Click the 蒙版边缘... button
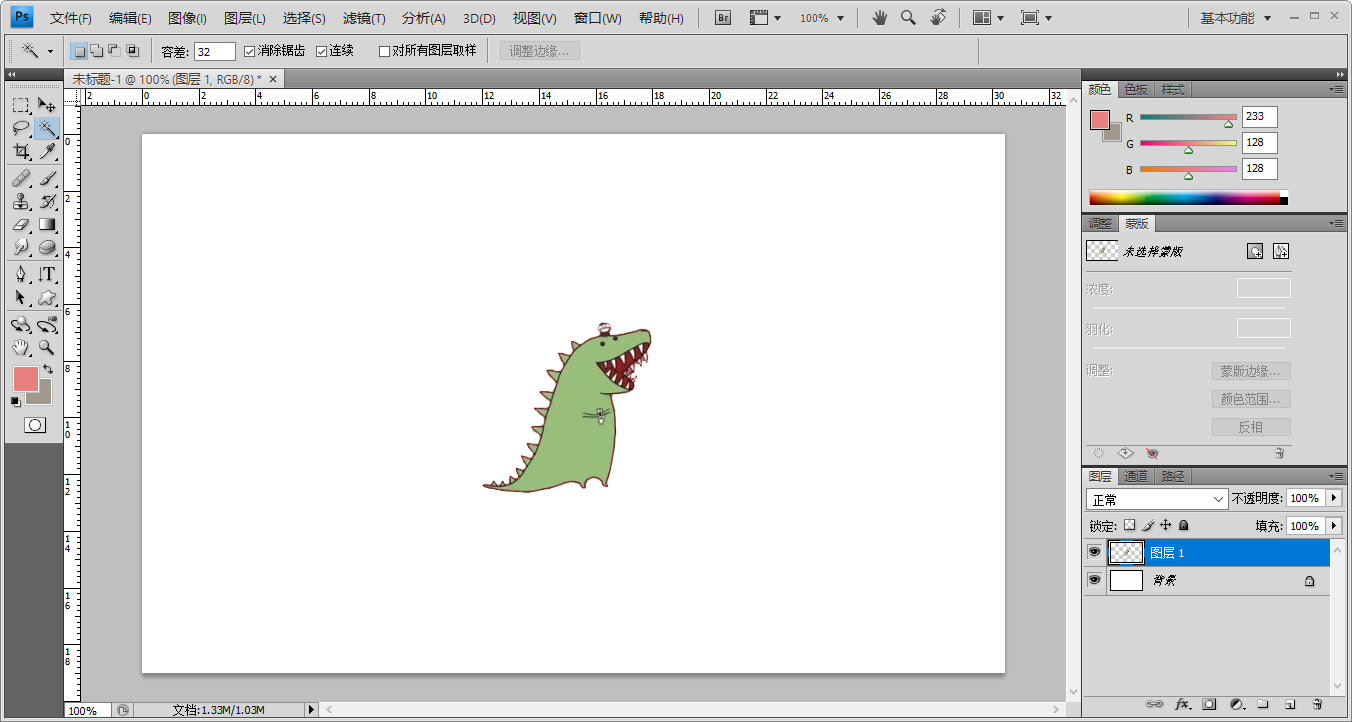The height and width of the screenshot is (722, 1352). coord(1251,371)
